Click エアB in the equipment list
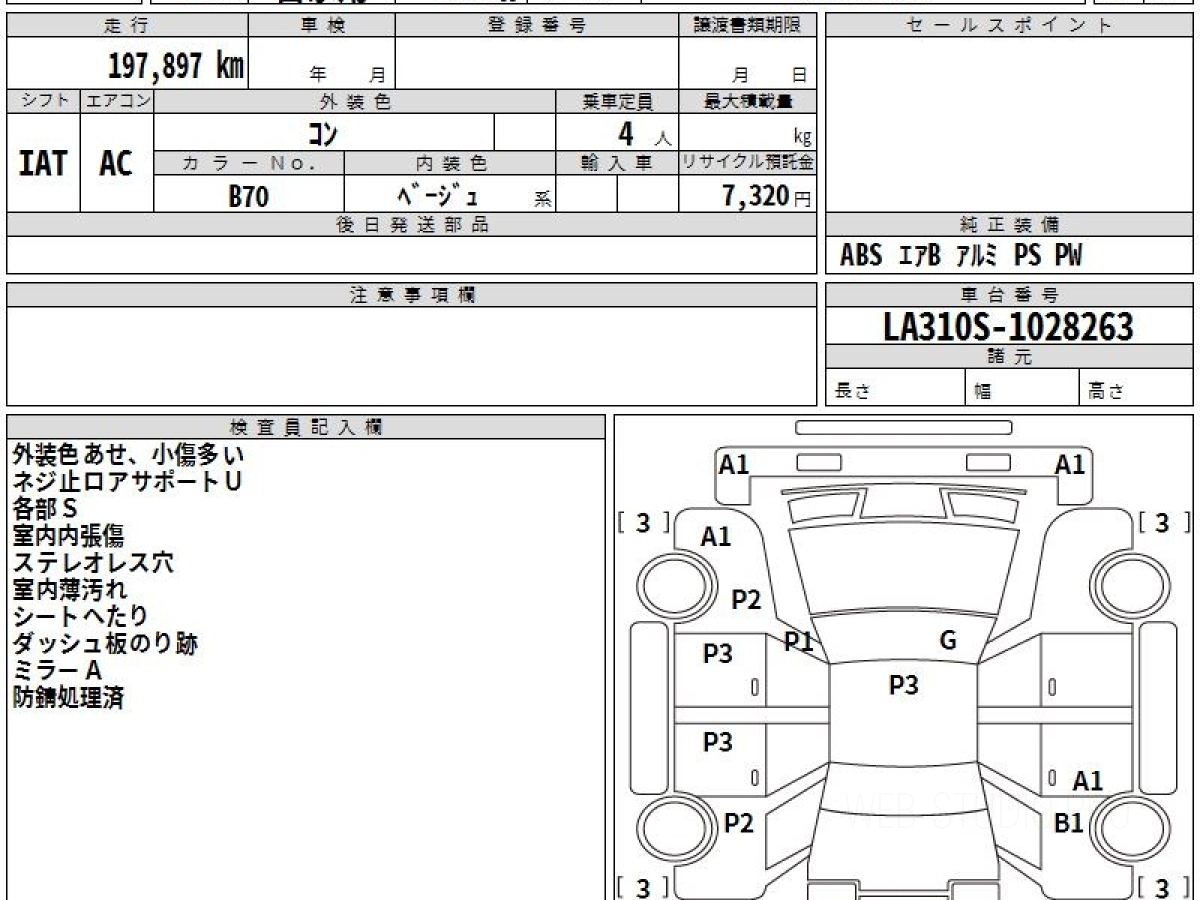The height and width of the screenshot is (900, 1200). click(x=920, y=256)
